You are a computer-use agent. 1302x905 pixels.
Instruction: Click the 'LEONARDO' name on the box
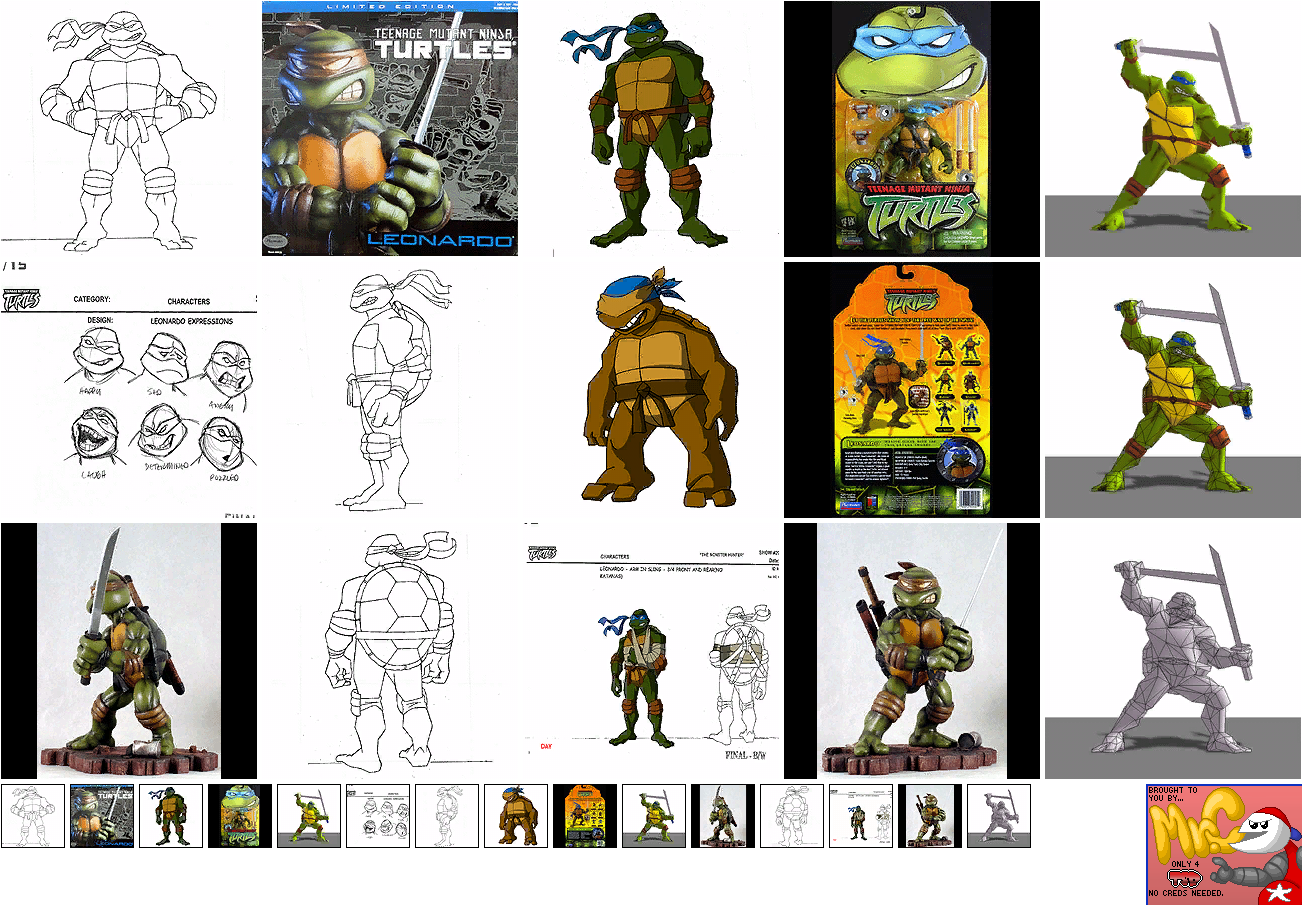click(x=441, y=240)
